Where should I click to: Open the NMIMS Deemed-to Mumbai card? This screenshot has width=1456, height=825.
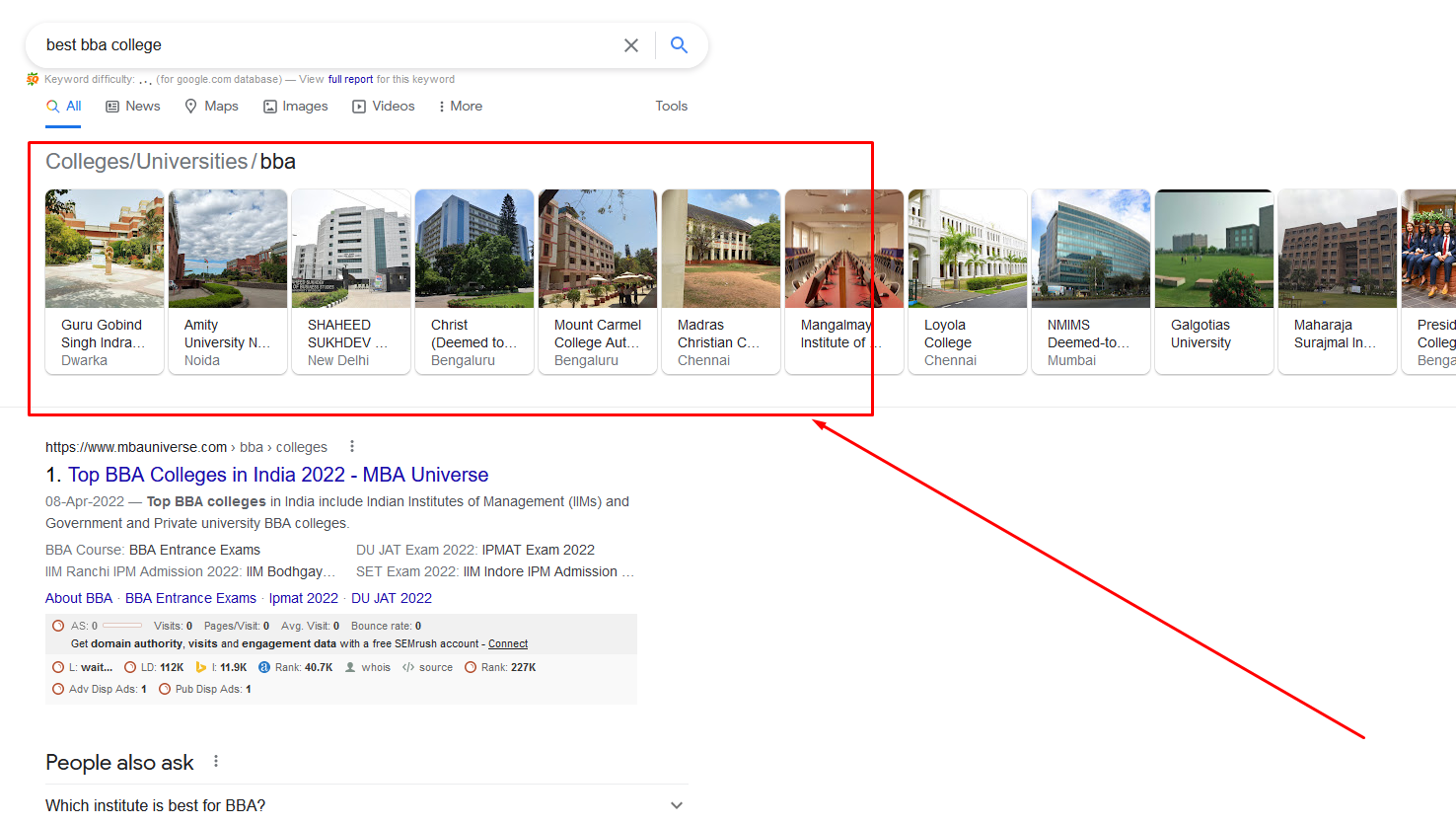(x=1091, y=281)
